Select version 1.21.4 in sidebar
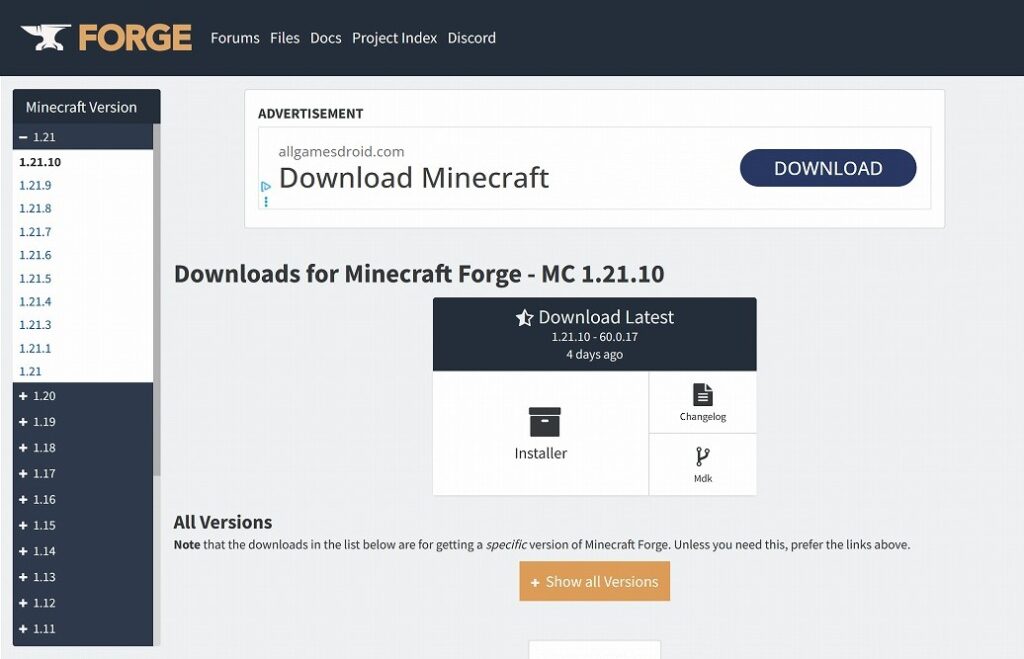1024x659 pixels. coord(35,301)
